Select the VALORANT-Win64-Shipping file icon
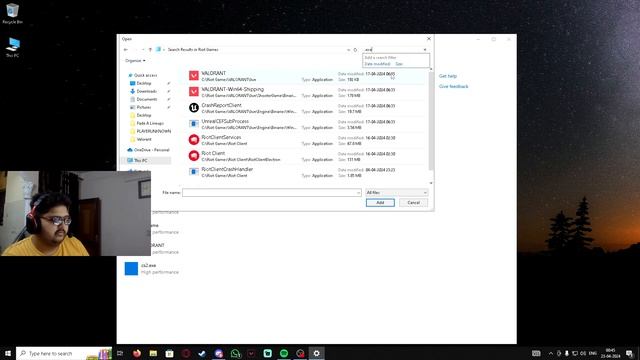The width and height of the screenshot is (640, 360). point(193,91)
